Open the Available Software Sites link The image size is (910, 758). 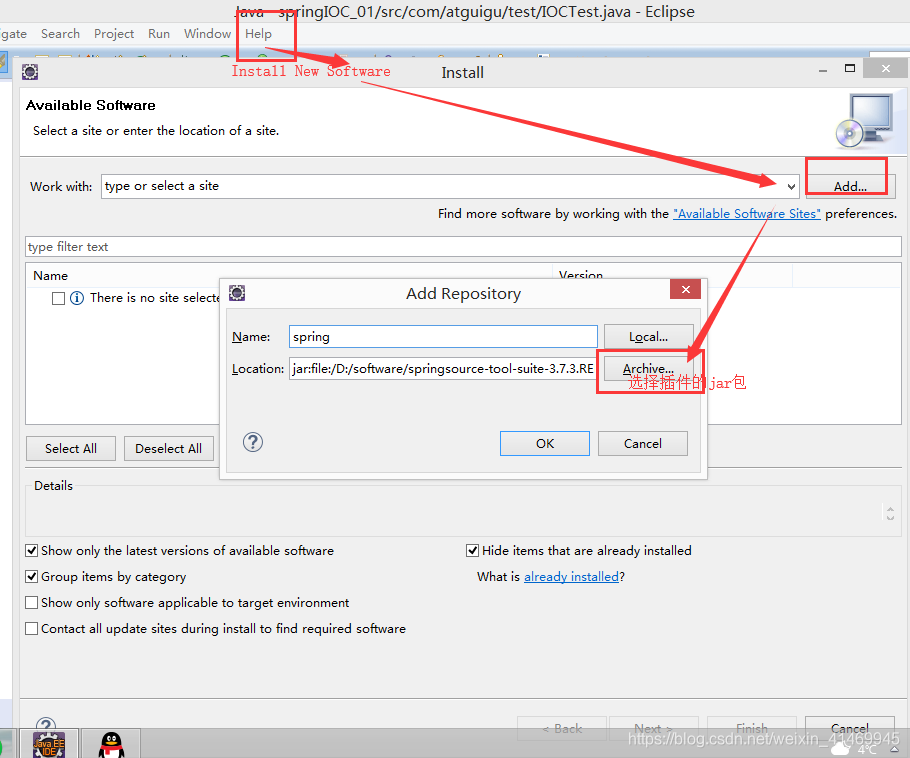point(746,214)
